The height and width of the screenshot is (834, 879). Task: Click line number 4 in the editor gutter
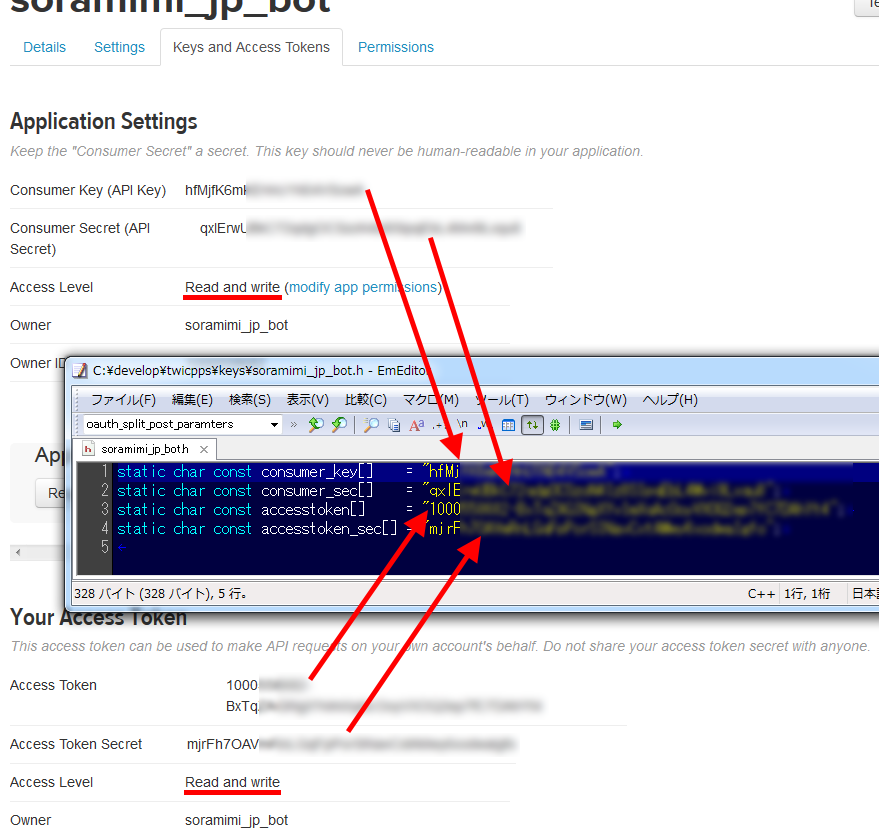click(104, 529)
